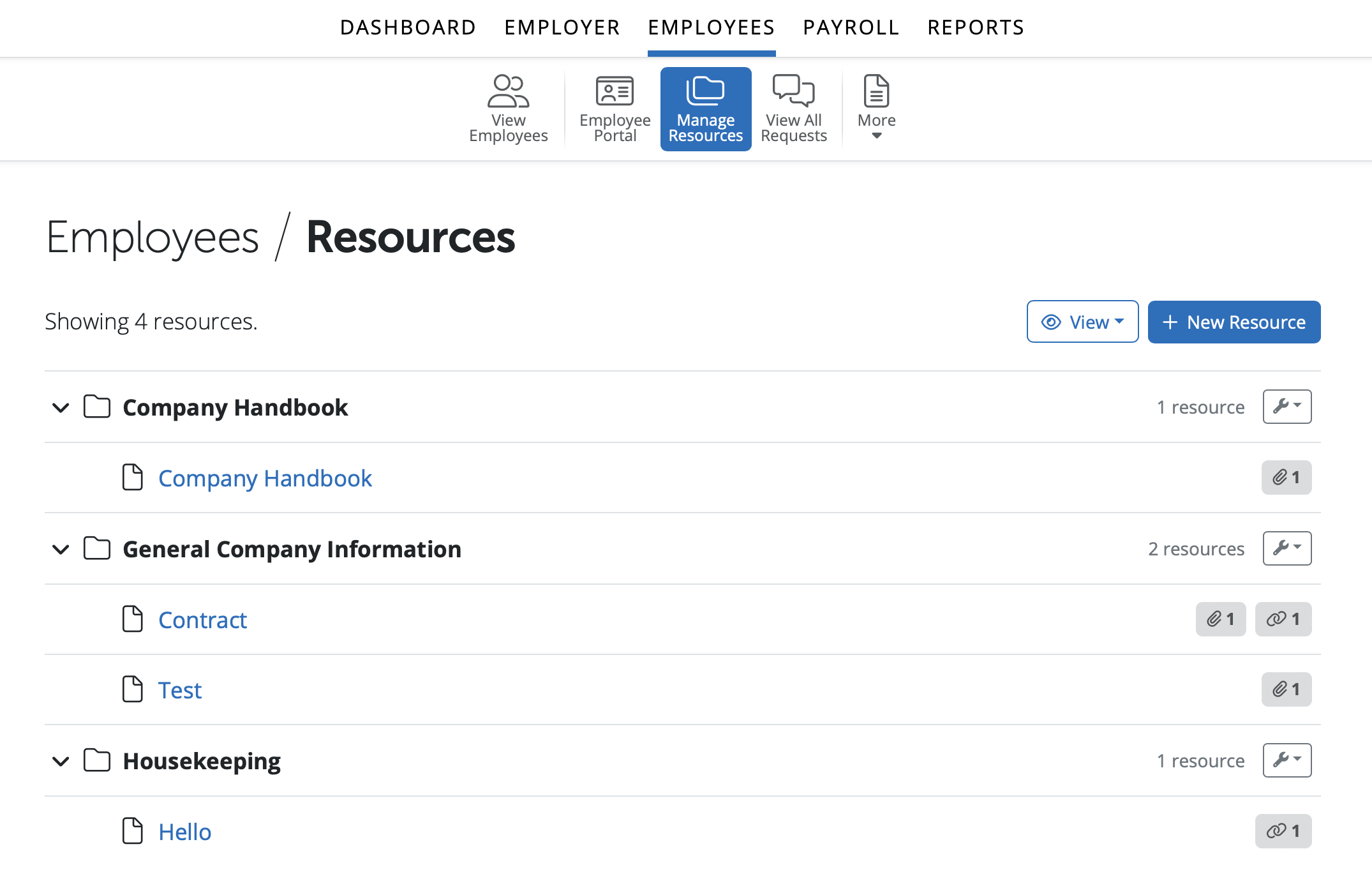The height and width of the screenshot is (895, 1372).
Task: Open Housekeeping folder wrench menu
Action: click(x=1286, y=760)
